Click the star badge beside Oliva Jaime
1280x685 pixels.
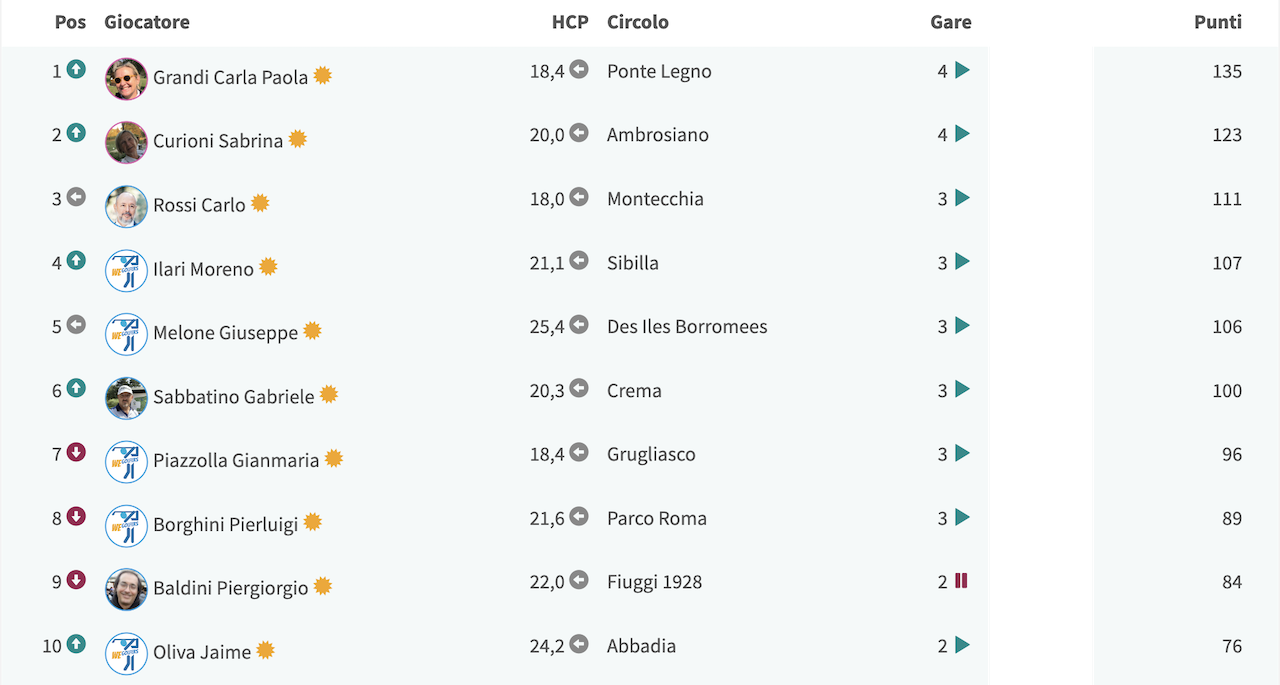click(265, 650)
